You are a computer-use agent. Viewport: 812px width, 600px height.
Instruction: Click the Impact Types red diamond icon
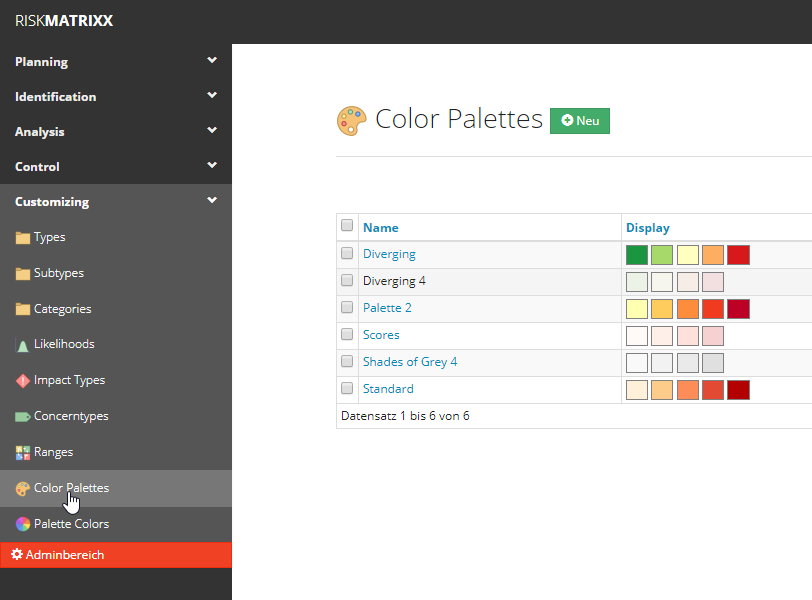pyautogui.click(x=22, y=381)
